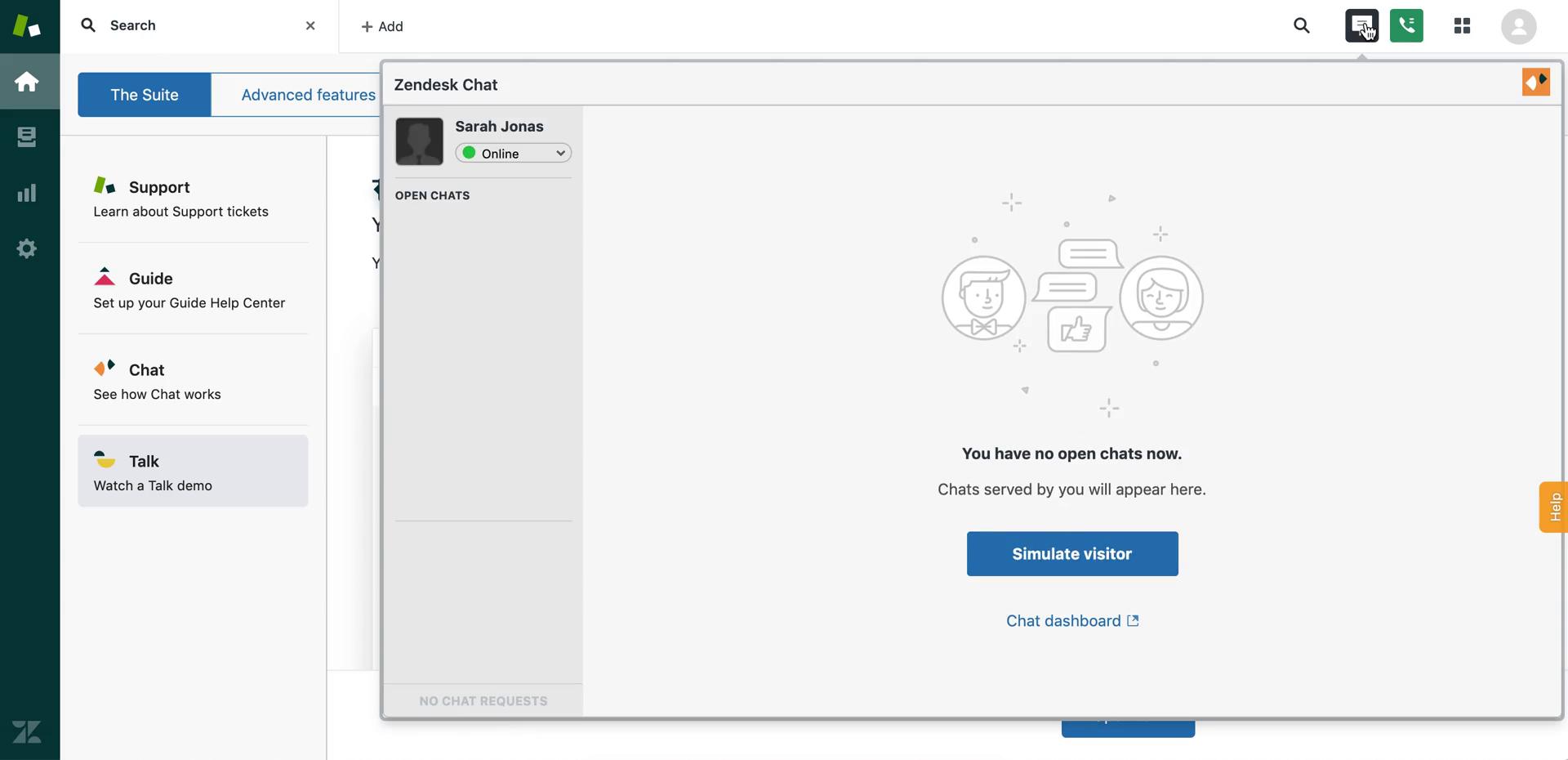Switch to the Advanced features tab
Screen dimensions: 1568x760
(308, 95)
